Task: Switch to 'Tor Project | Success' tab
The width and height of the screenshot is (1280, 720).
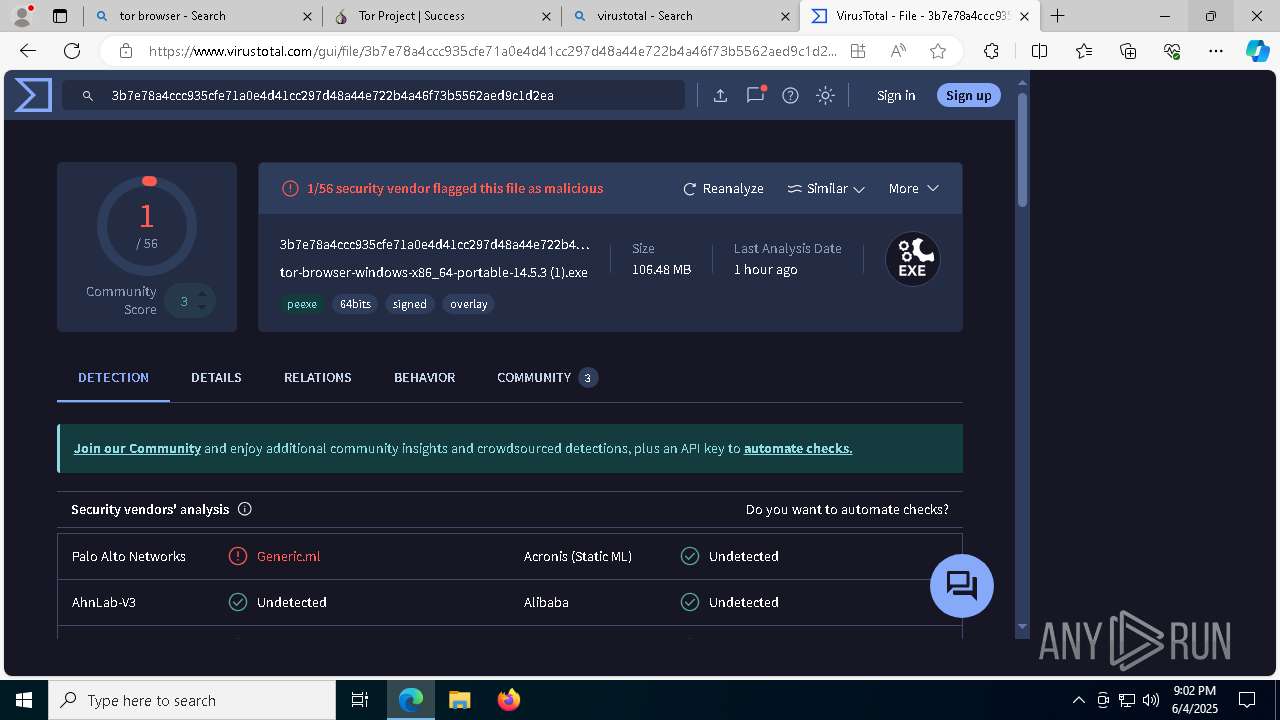Action: 443,16
